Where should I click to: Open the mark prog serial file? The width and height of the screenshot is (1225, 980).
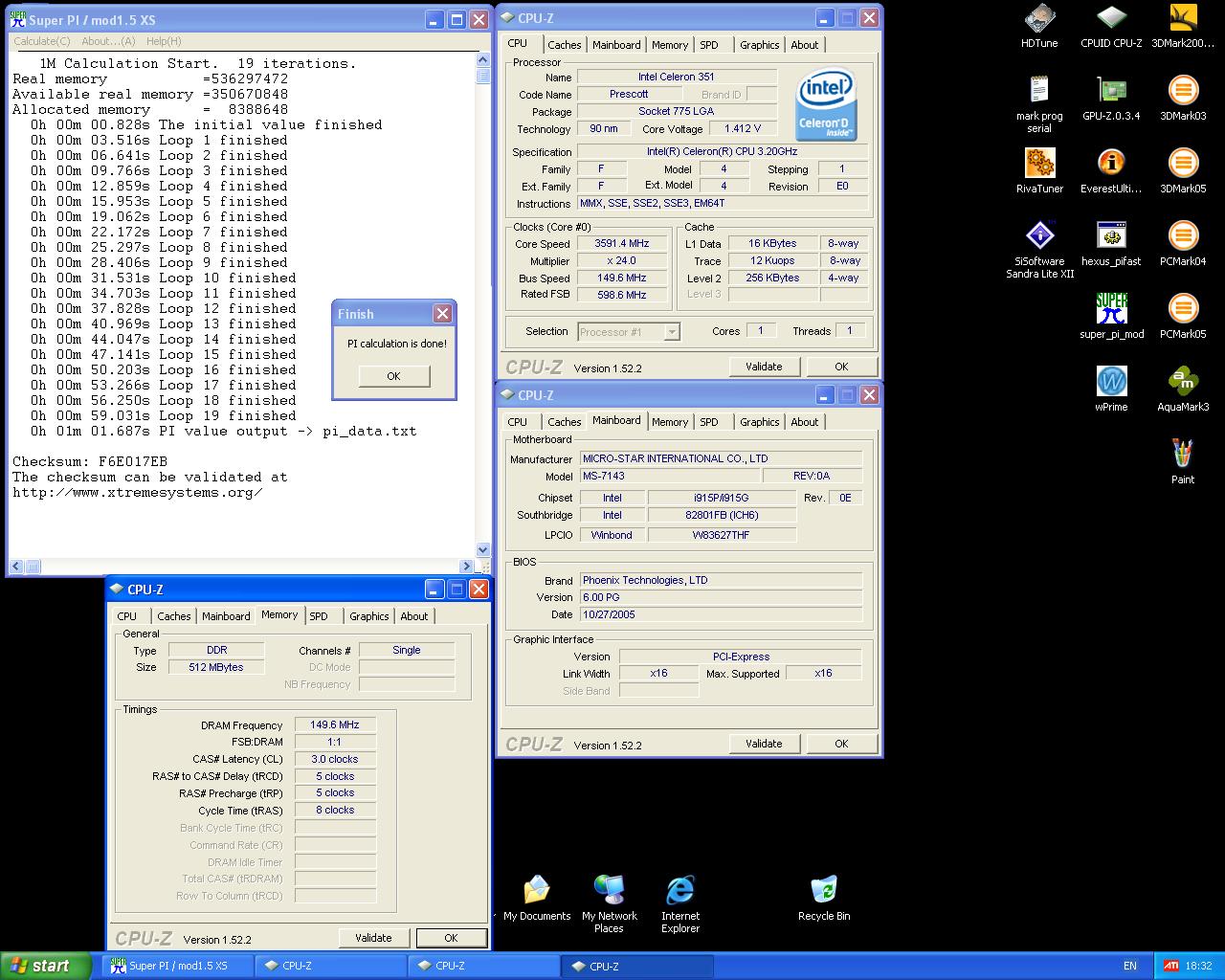[x=1039, y=104]
